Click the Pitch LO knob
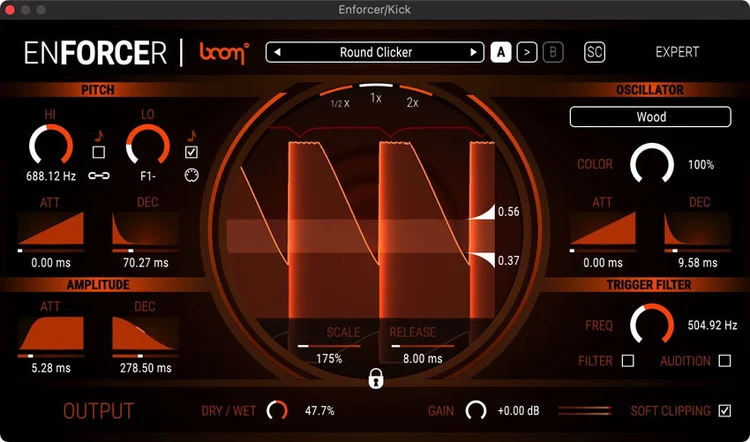 (x=147, y=145)
